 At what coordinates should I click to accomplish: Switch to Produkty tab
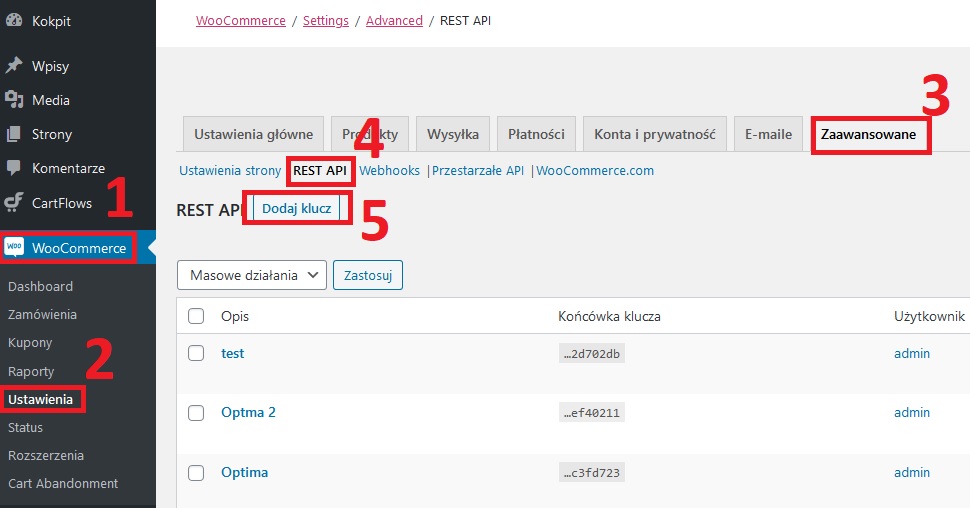click(370, 134)
